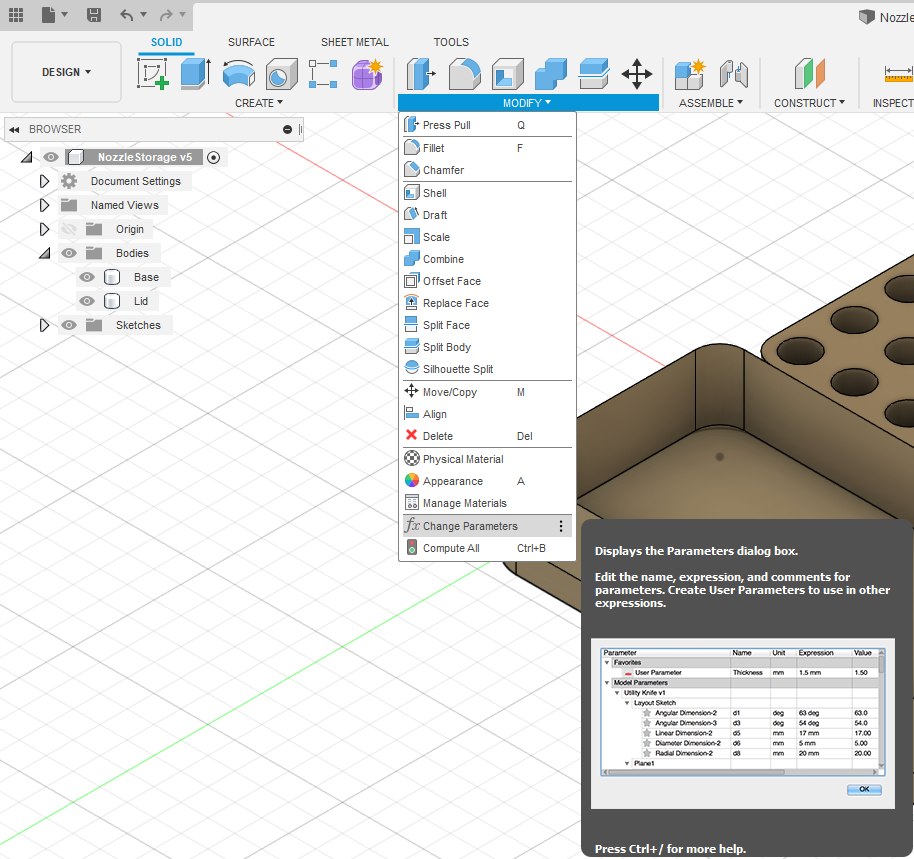Expand the Sketches folder

(44, 325)
